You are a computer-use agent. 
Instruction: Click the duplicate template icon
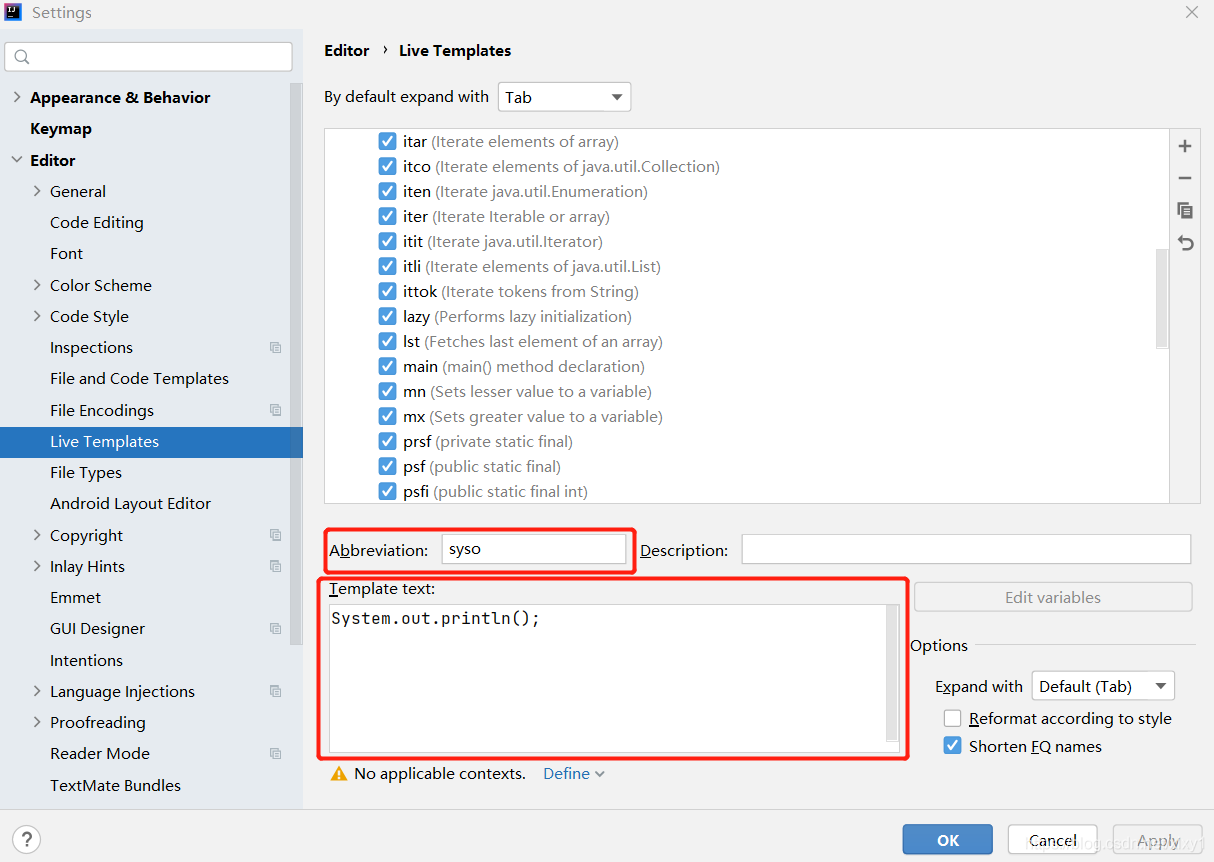(x=1185, y=210)
